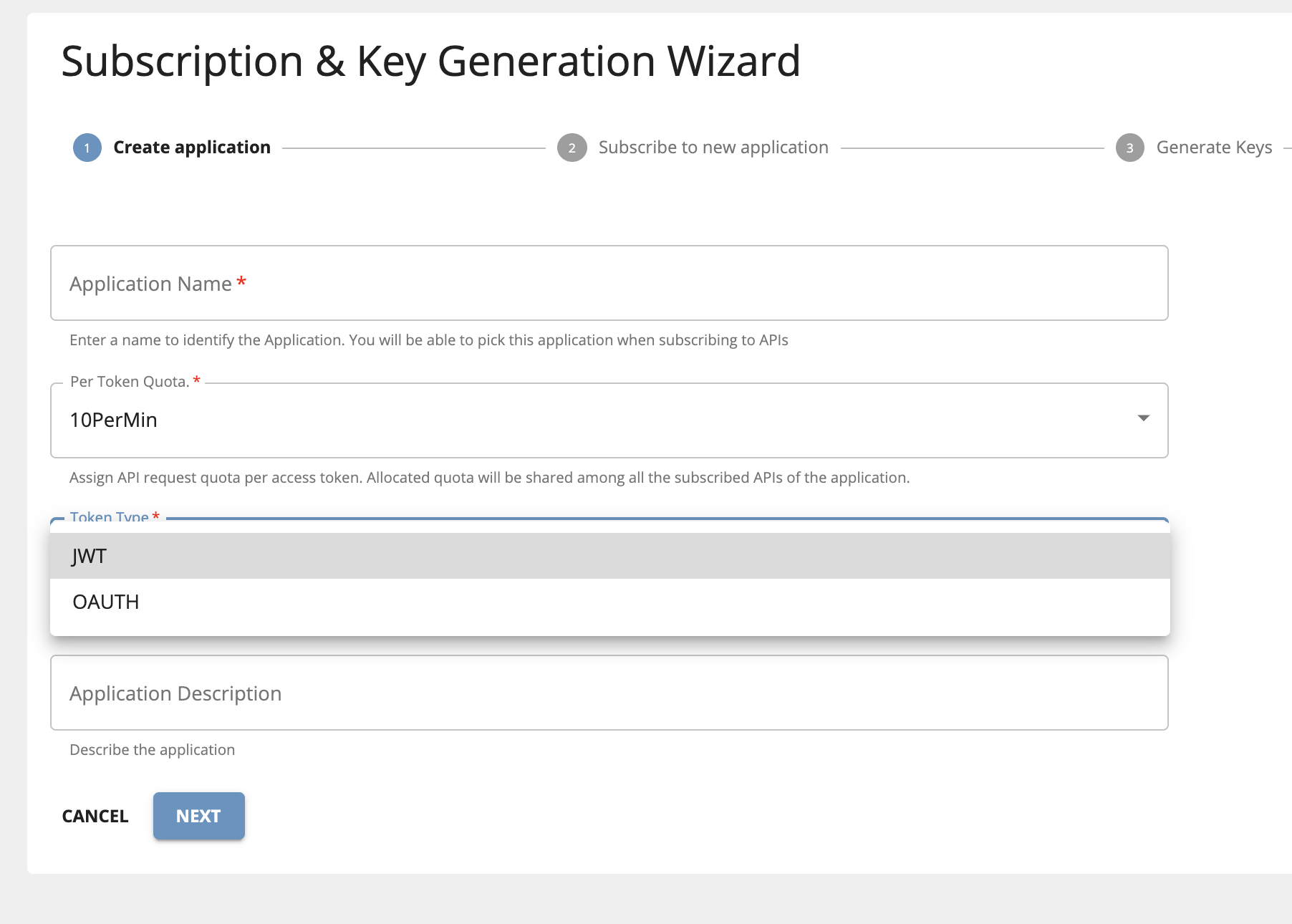Click the Subscription & Key Generation Wizard heading
This screenshot has height=924, width=1292.
tap(430, 62)
